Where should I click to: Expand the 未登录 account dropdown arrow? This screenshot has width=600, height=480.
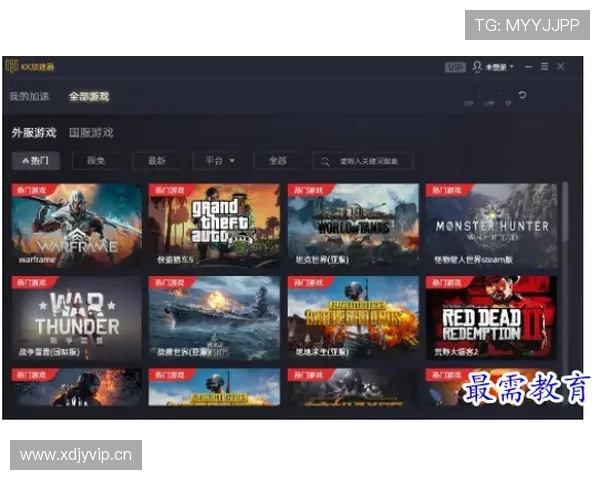pyautogui.click(x=512, y=67)
